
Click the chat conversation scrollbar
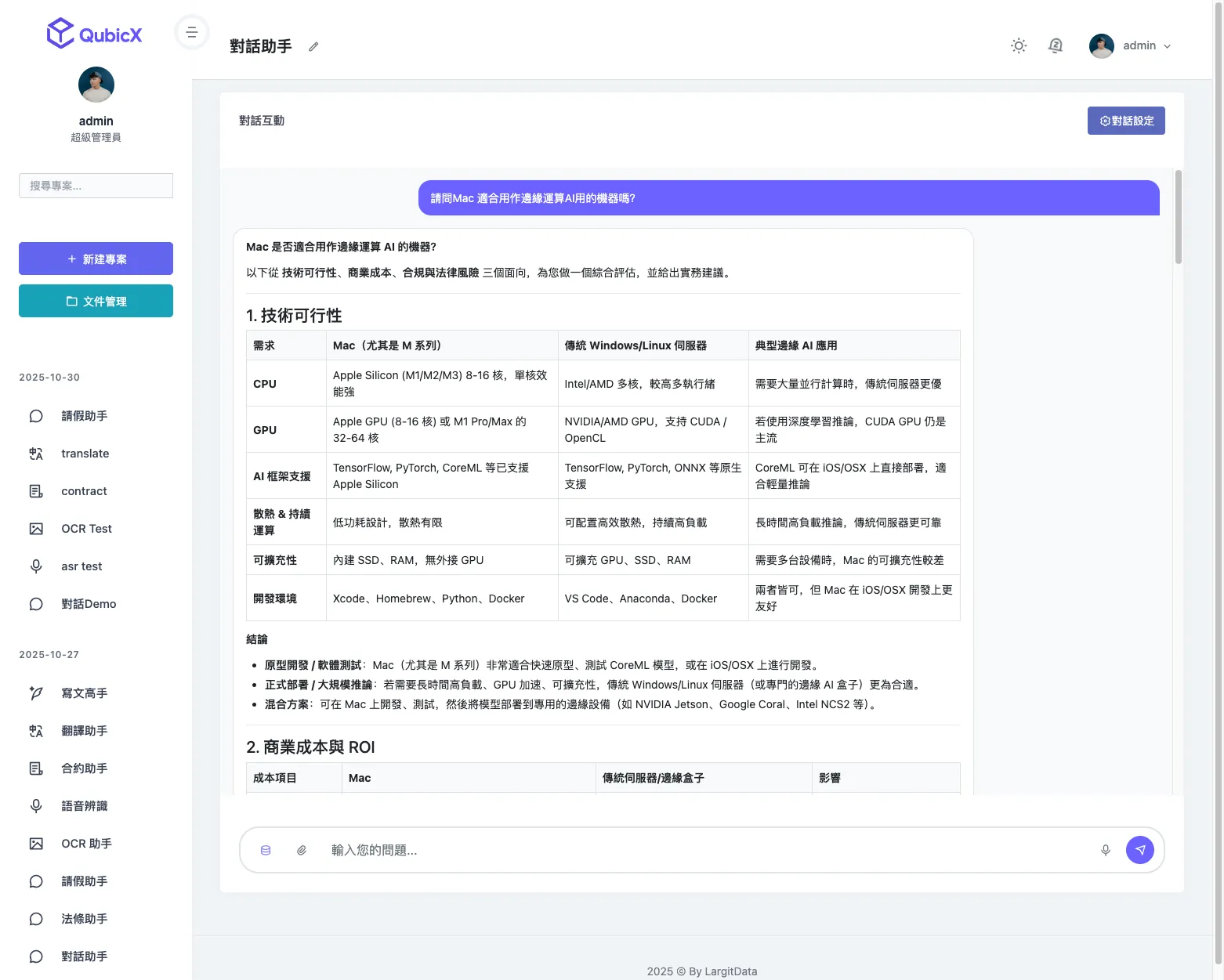1178,218
